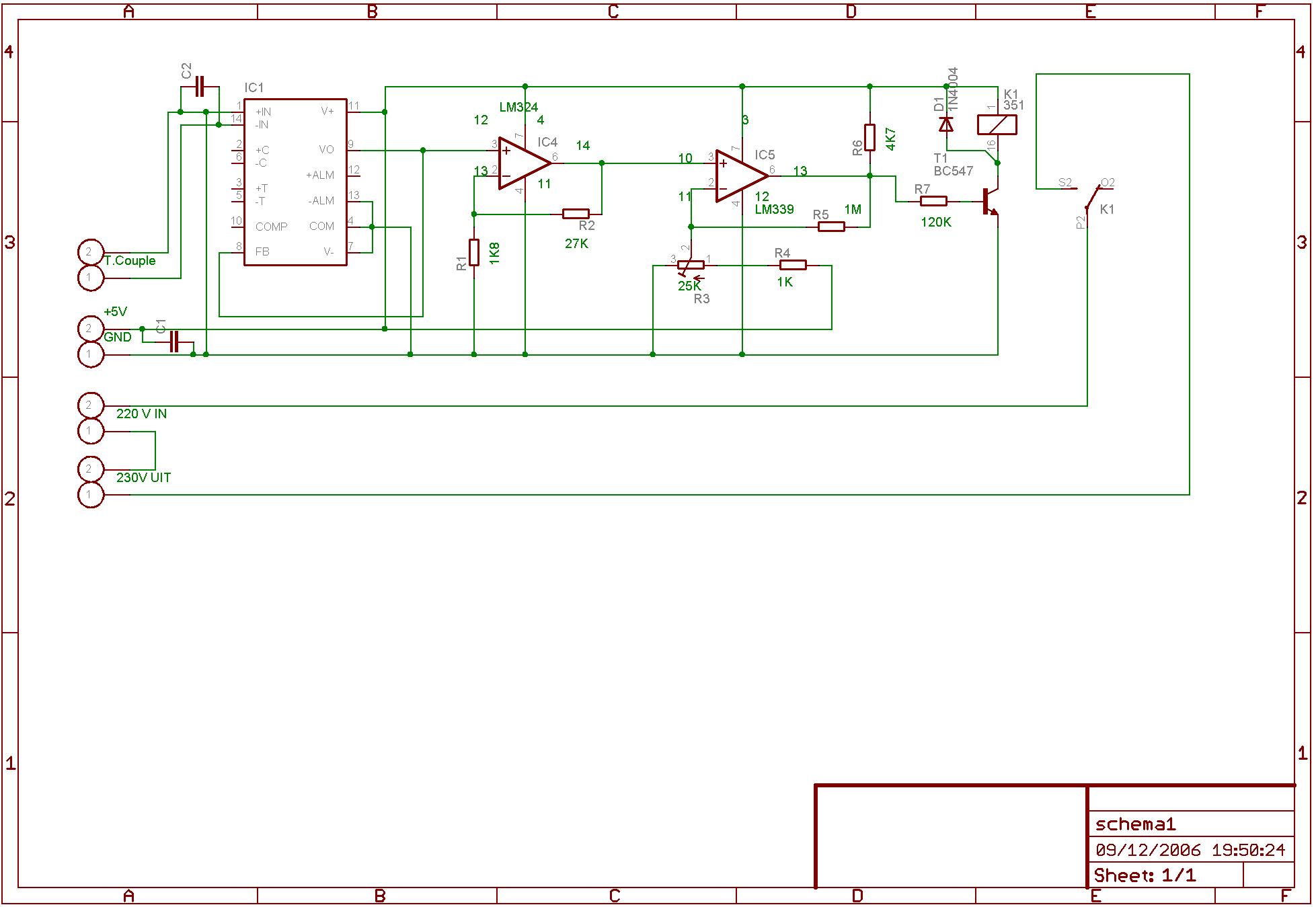Click the +5V connector pad
Viewport: 1316px width, 907px height.
coord(90,329)
